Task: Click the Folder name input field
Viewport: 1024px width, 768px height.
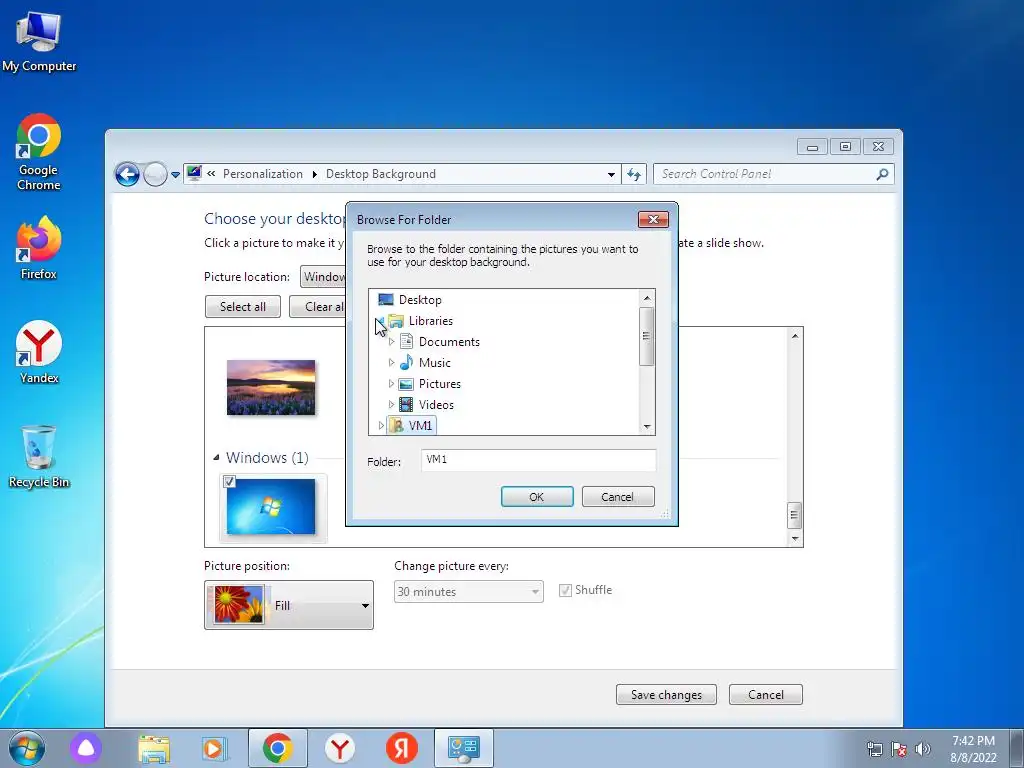Action: pos(538,460)
